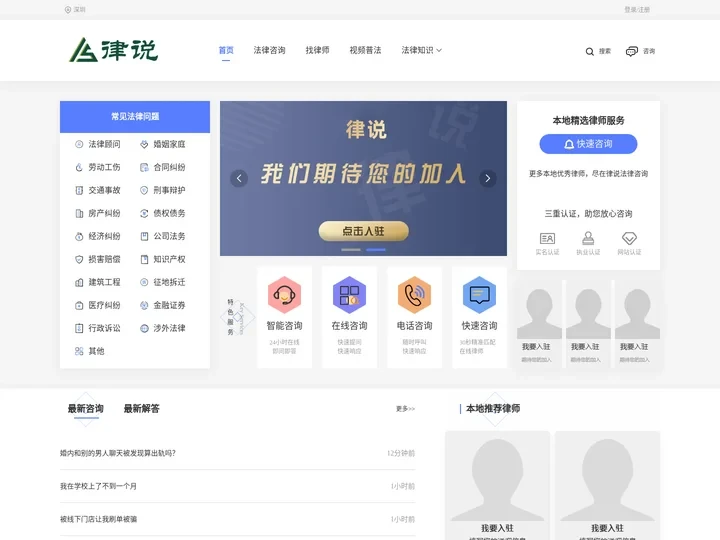Image resolution: width=720 pixels, height=540 pixels.
Task: Select the 行政诉讼 category
Action: coord(98,328)
